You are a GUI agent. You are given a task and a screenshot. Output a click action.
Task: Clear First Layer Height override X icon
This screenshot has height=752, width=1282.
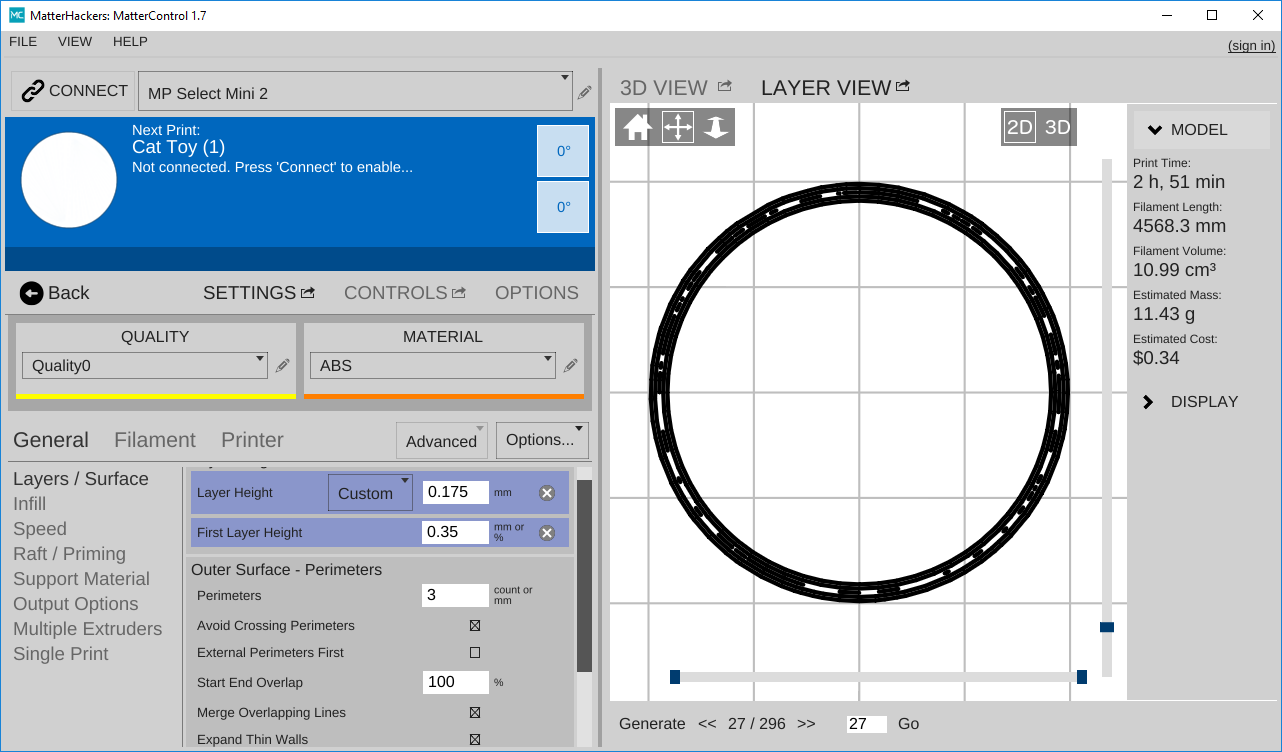547,533
